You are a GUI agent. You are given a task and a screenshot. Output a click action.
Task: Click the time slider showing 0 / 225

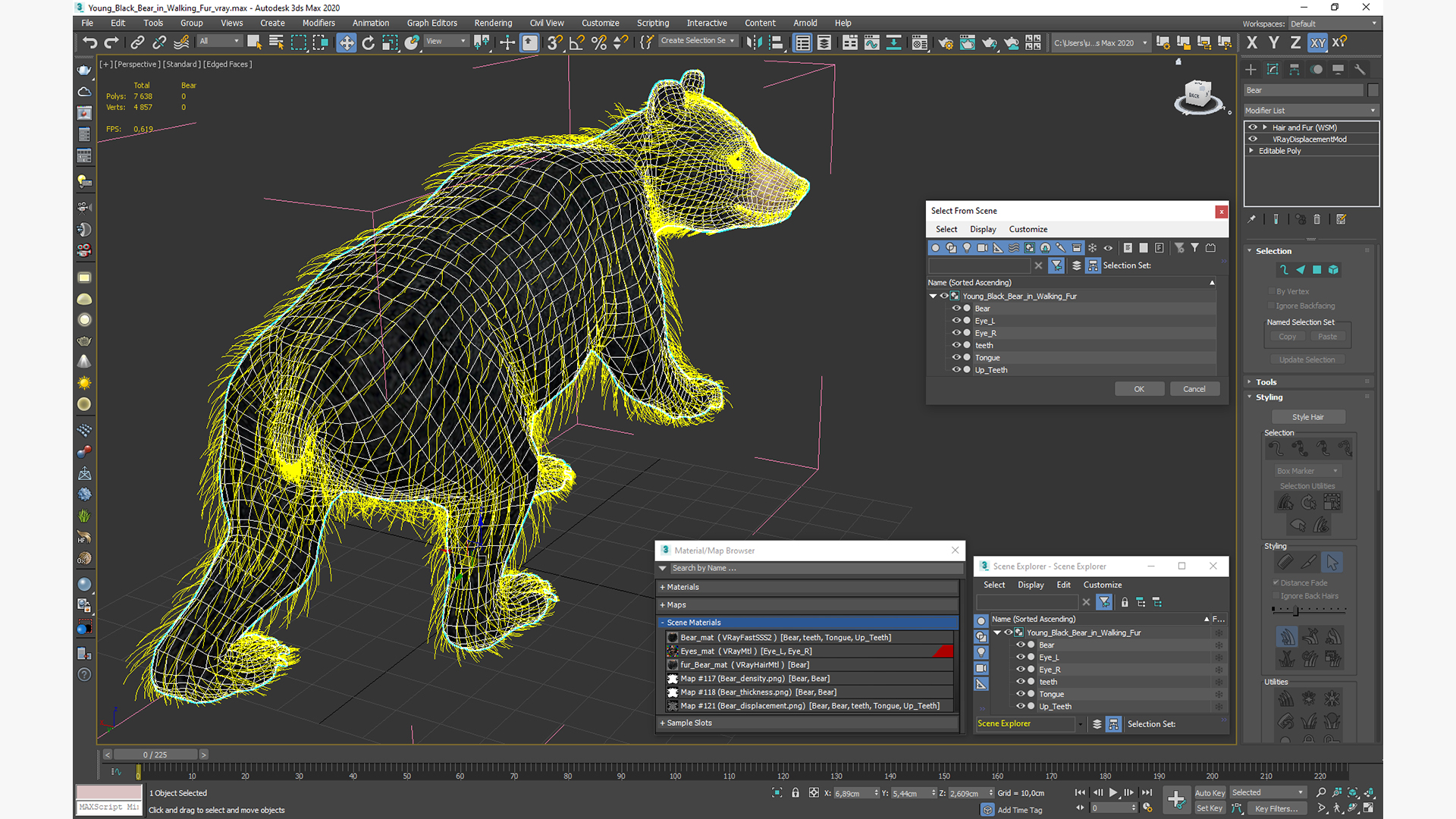(155, 755)
